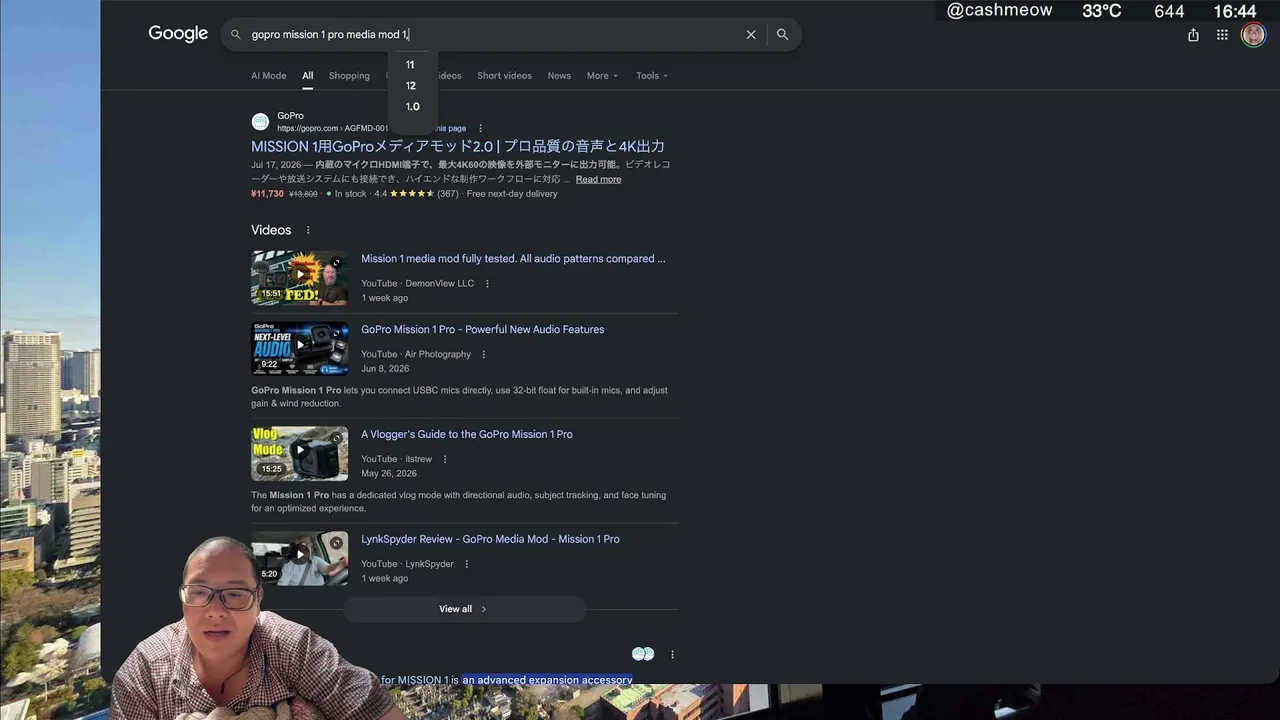Choose autocomplete suggestion 12
Image resolution: width=1280 pixels, height=720 pixels.
click(x=410, y=86)
